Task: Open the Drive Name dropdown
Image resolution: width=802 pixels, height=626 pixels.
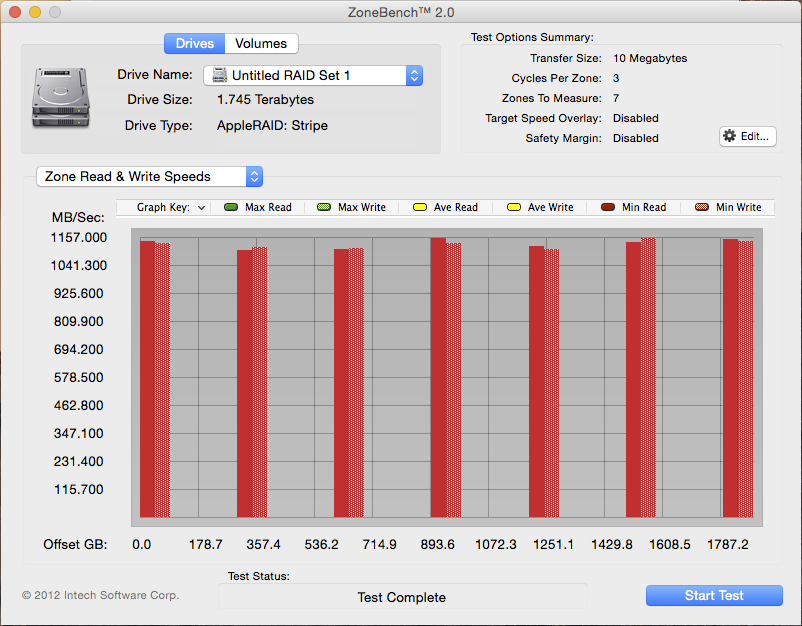Action: point(414,75)
